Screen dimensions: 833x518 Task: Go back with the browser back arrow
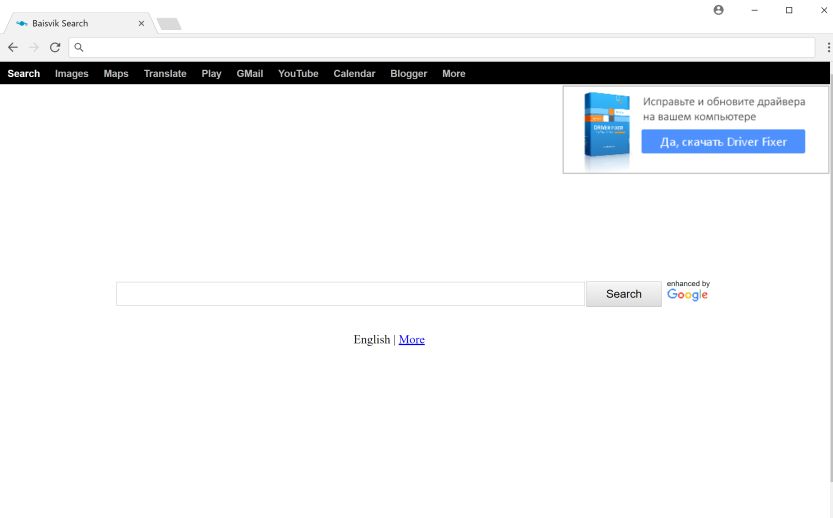click(13, 47)
